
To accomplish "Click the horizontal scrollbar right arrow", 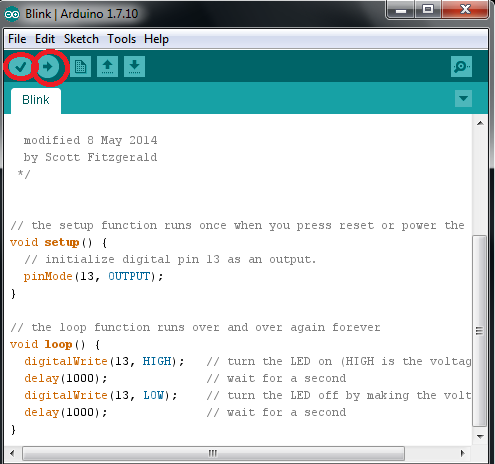I will tap(463, 453).
